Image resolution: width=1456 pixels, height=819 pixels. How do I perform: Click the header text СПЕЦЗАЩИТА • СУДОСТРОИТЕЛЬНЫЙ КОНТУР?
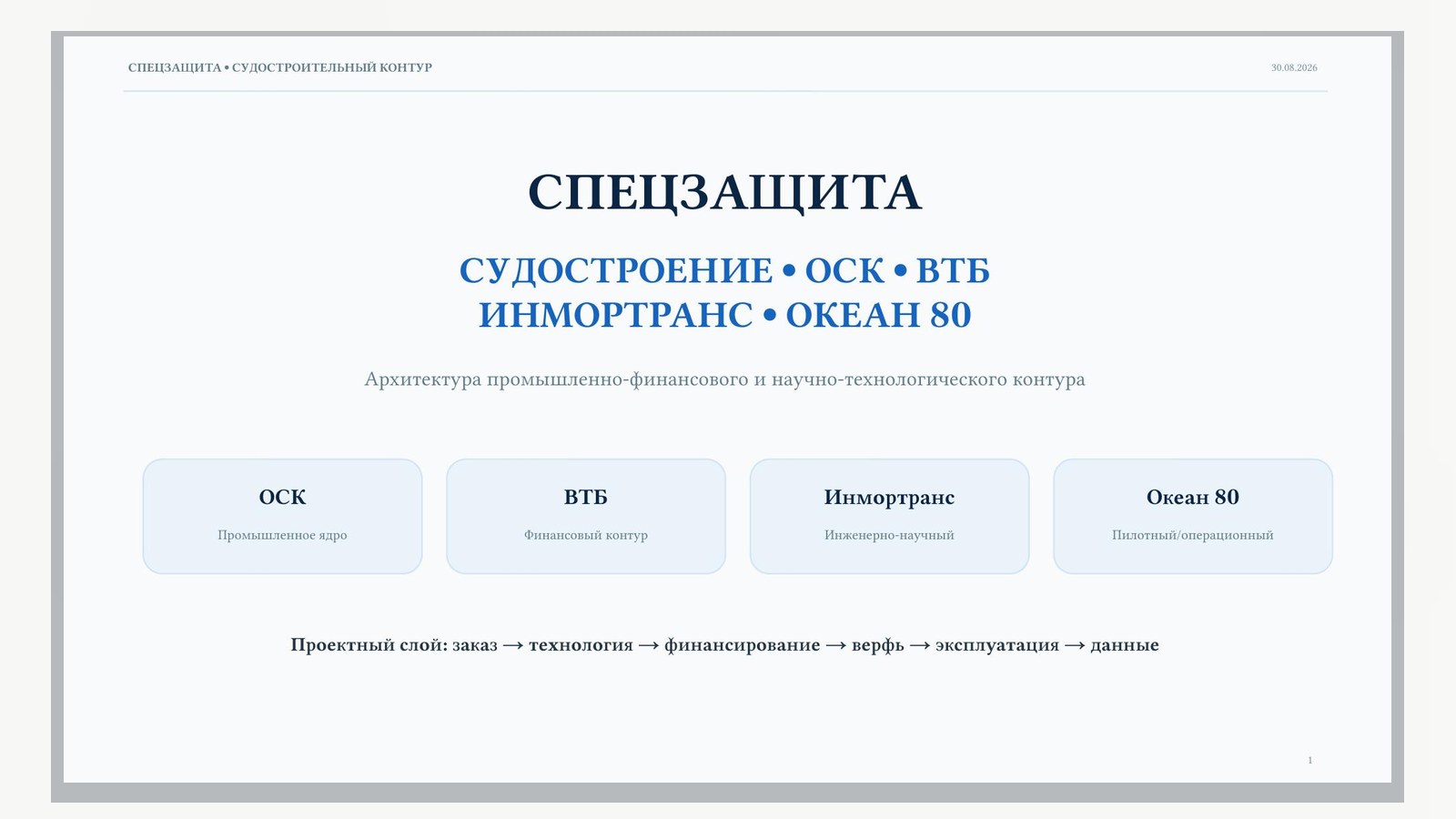(x=280, y=67)
